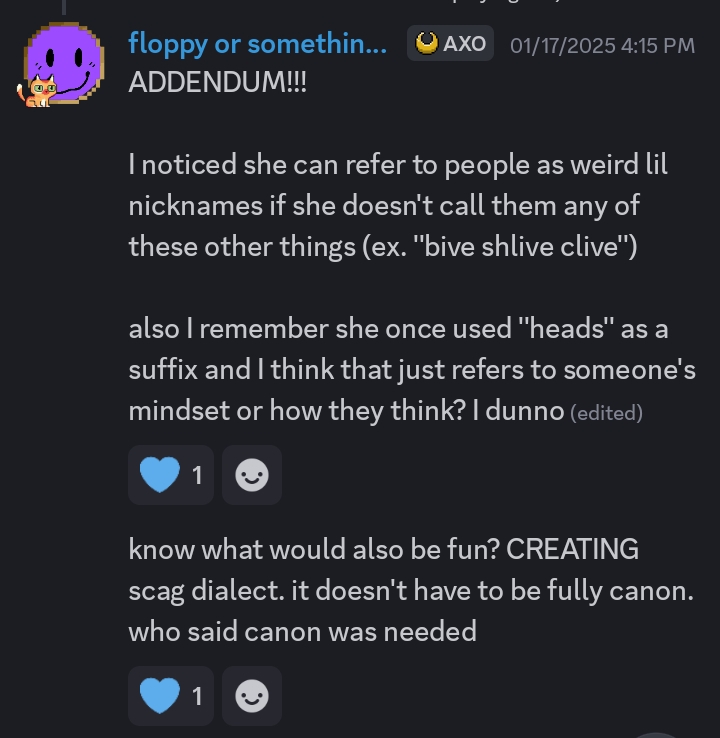Tap the blue heart emoji under scag message
Image resolution: width=720 pixels, height=738 pixels.
tap(158, 696)
